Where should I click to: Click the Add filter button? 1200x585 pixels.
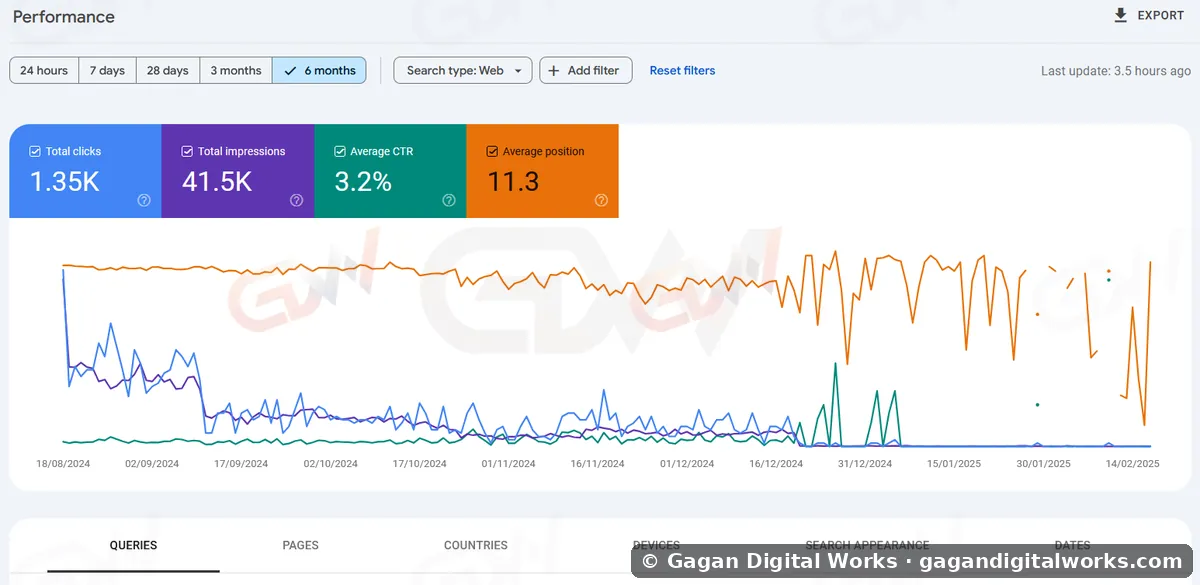pyautogui.click(x=586, y=71)
